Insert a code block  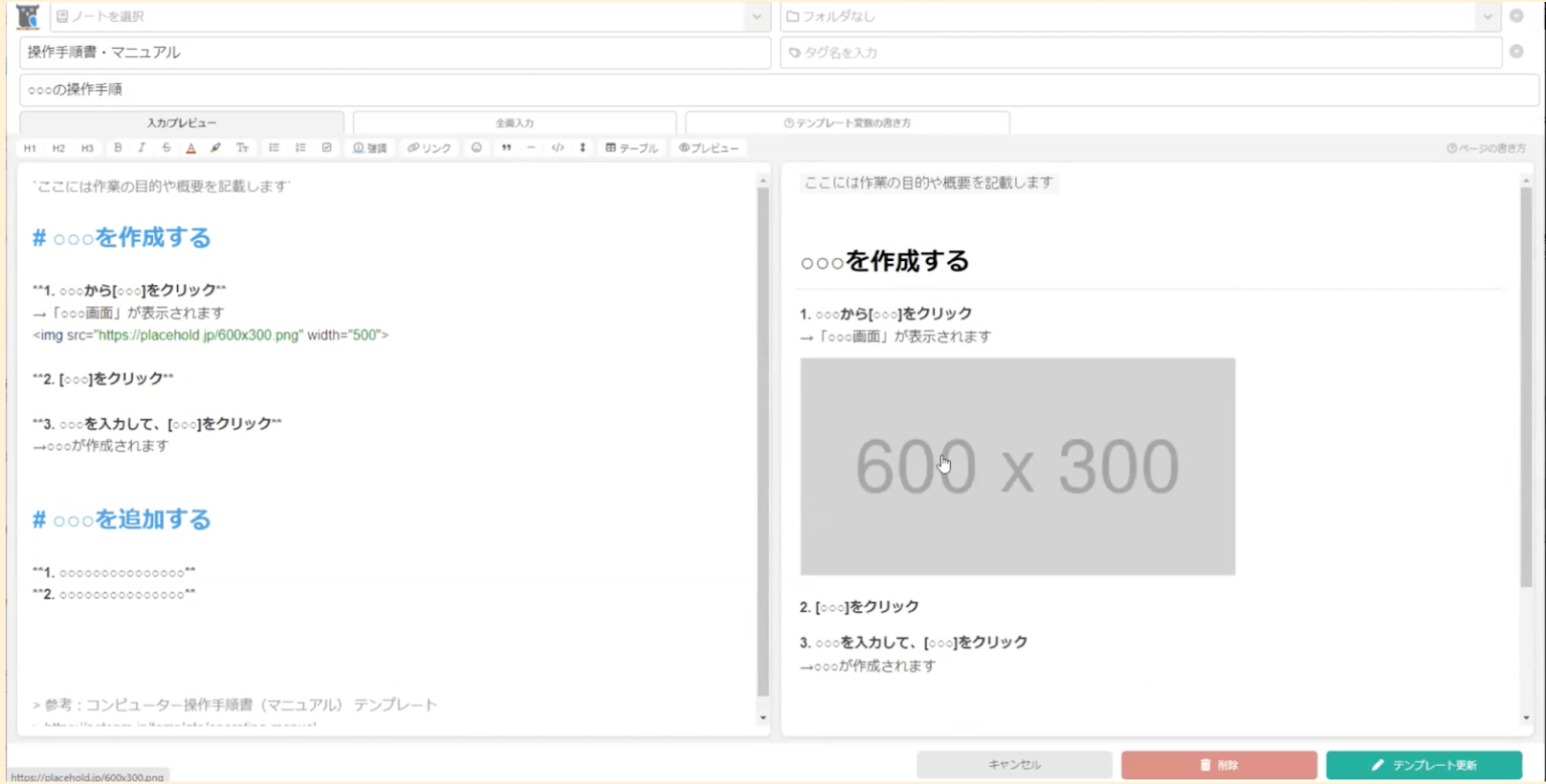558,148
